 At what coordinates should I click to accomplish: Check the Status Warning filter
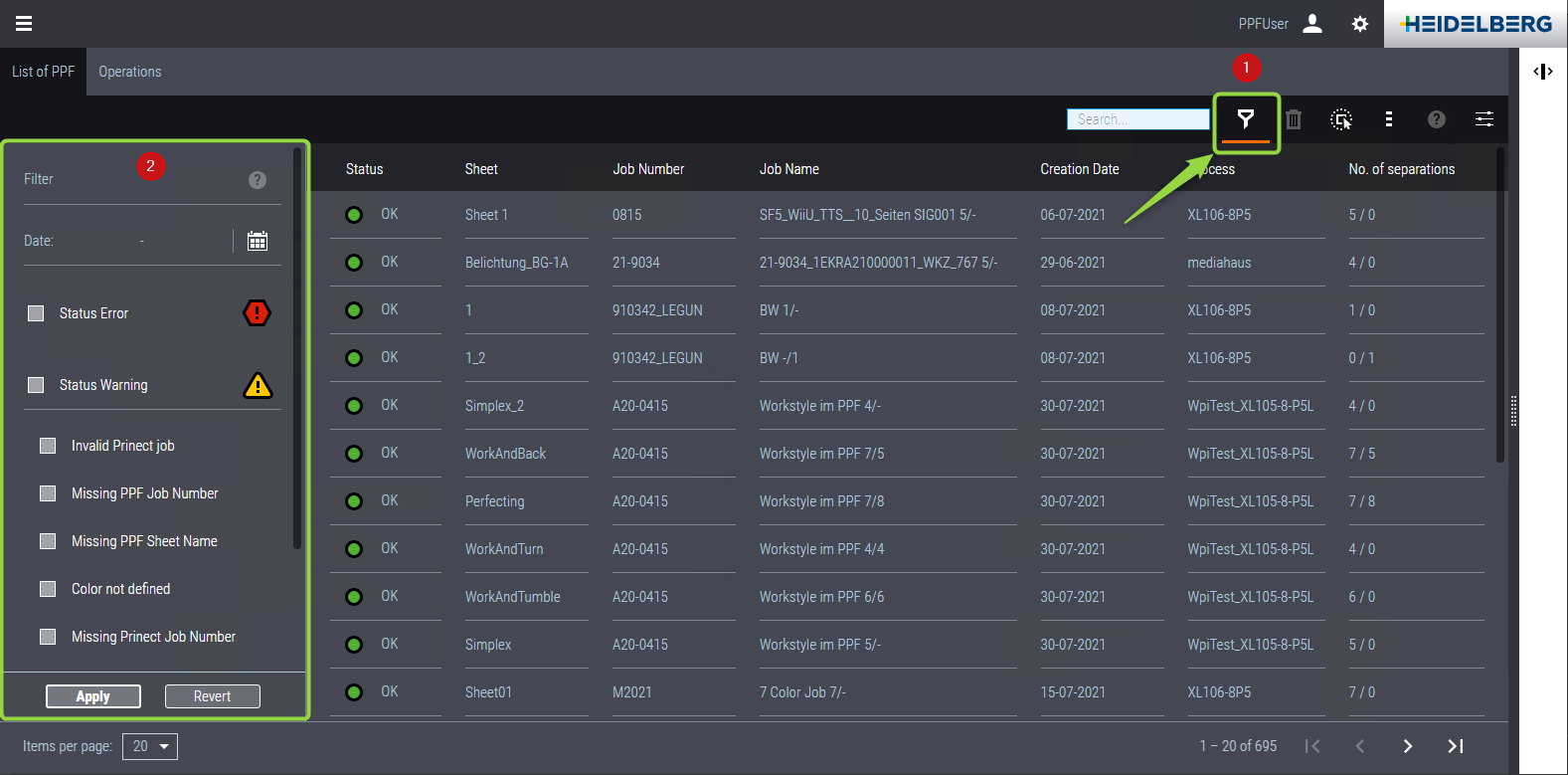[37, 385]
